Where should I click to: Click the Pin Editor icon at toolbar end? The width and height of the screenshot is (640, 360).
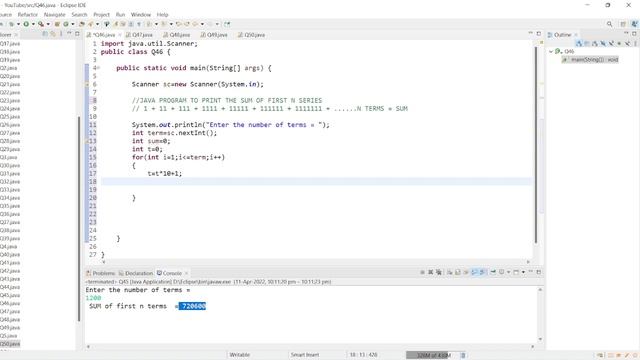227,24
